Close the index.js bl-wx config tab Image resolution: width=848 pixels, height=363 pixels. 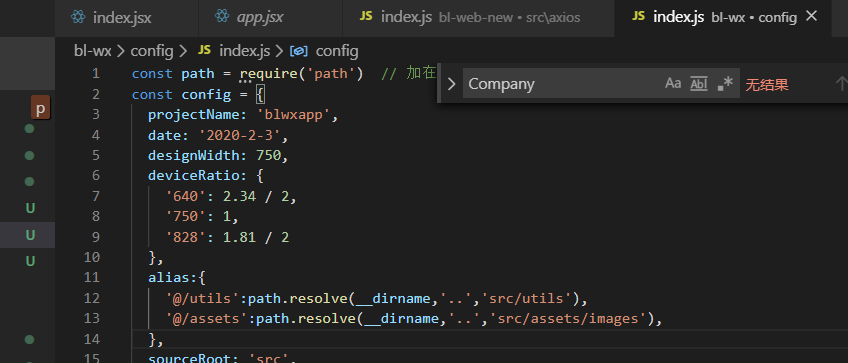point(811,17)
